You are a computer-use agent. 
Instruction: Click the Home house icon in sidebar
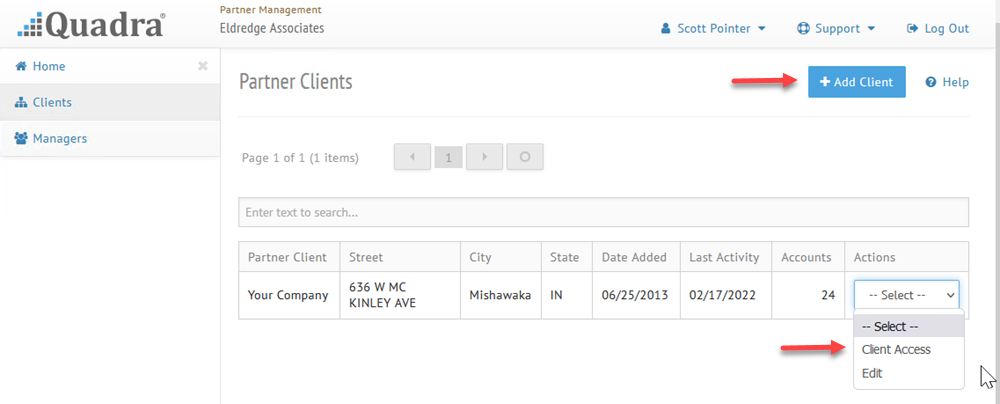pyautogui.click(x=20, y=66)
